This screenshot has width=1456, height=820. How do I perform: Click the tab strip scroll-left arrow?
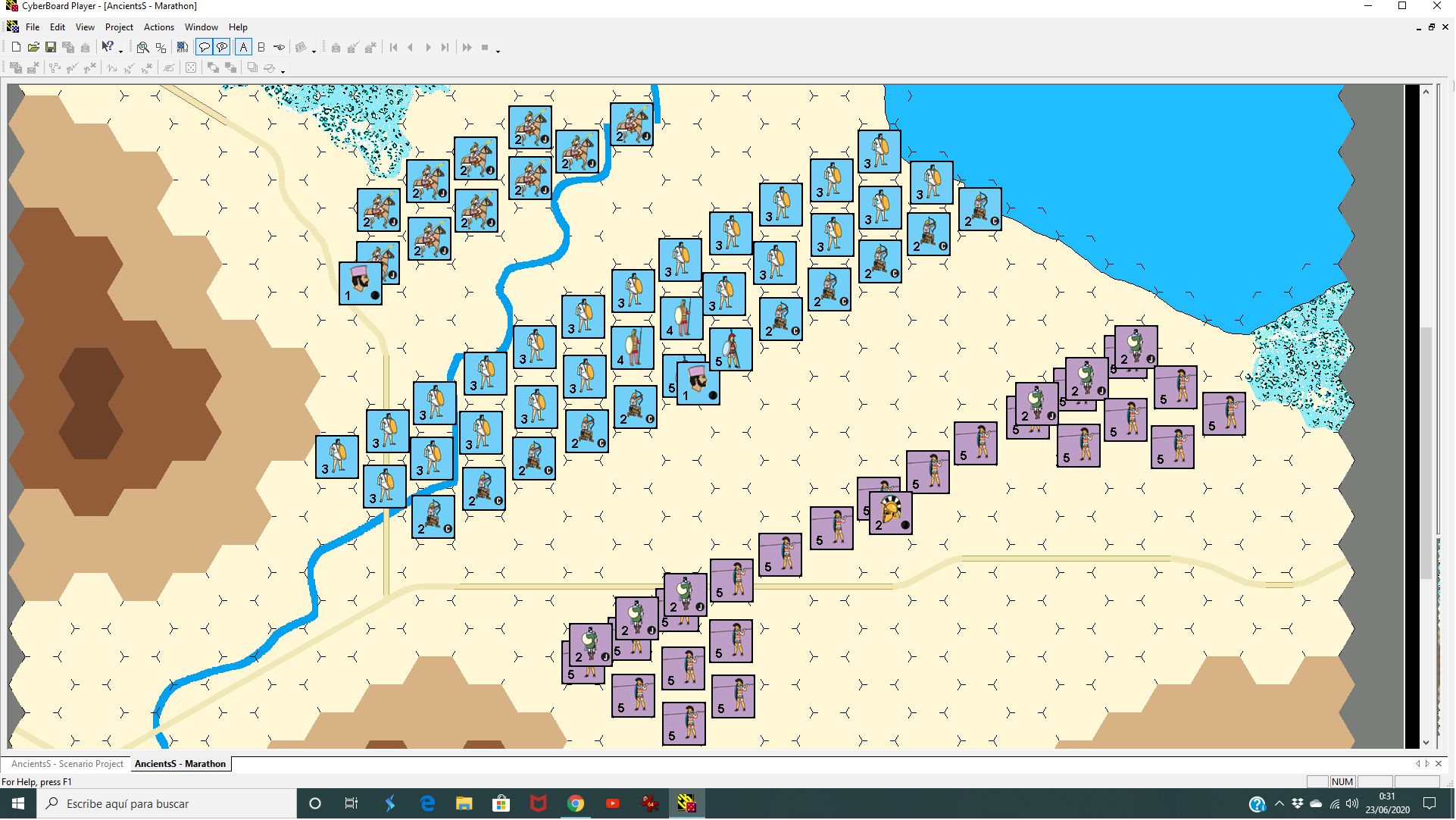1417,764
